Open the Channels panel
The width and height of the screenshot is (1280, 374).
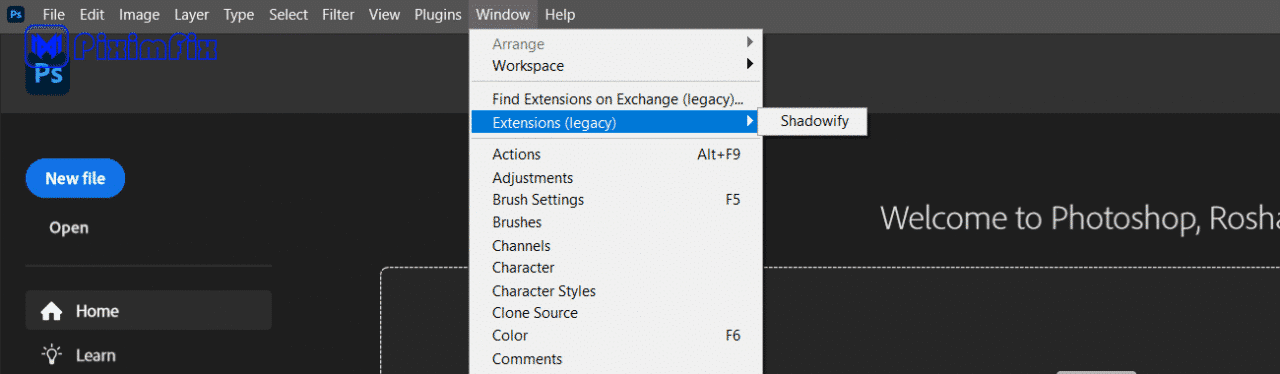point(616,246)
